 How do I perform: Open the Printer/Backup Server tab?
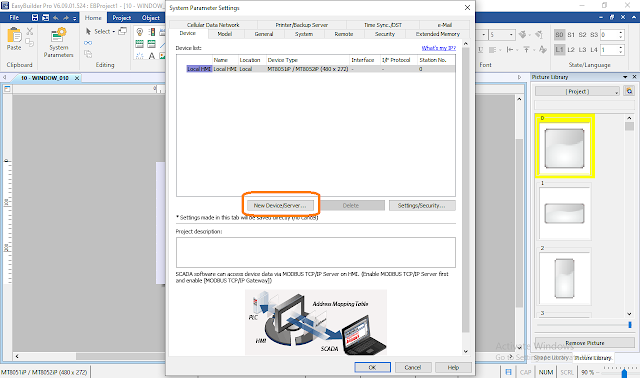(302, 25)
